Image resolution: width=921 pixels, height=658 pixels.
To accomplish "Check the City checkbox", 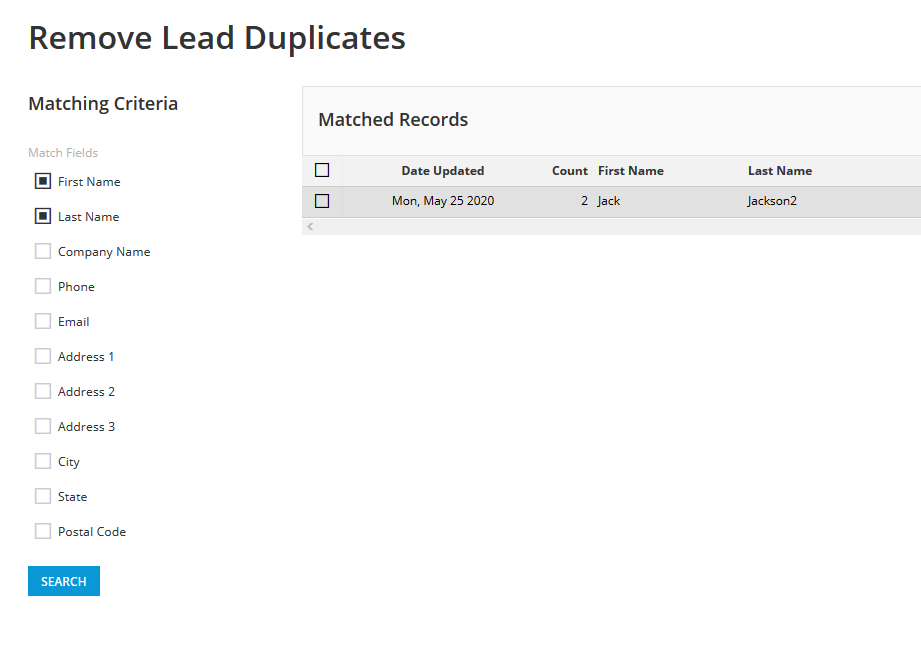I will point(43,461).
